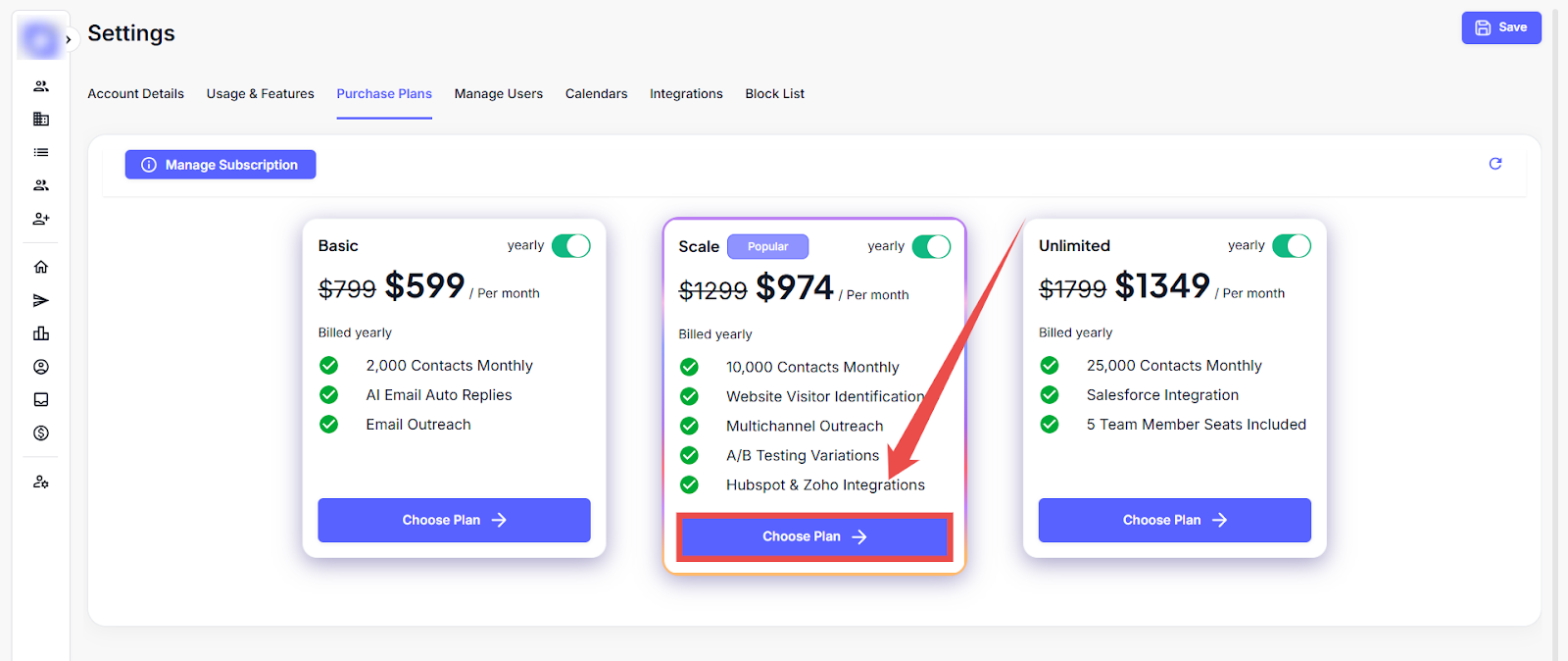
Task: Open the home icon in sidebar
Action: pyautogui.click(x=41, y=267)
